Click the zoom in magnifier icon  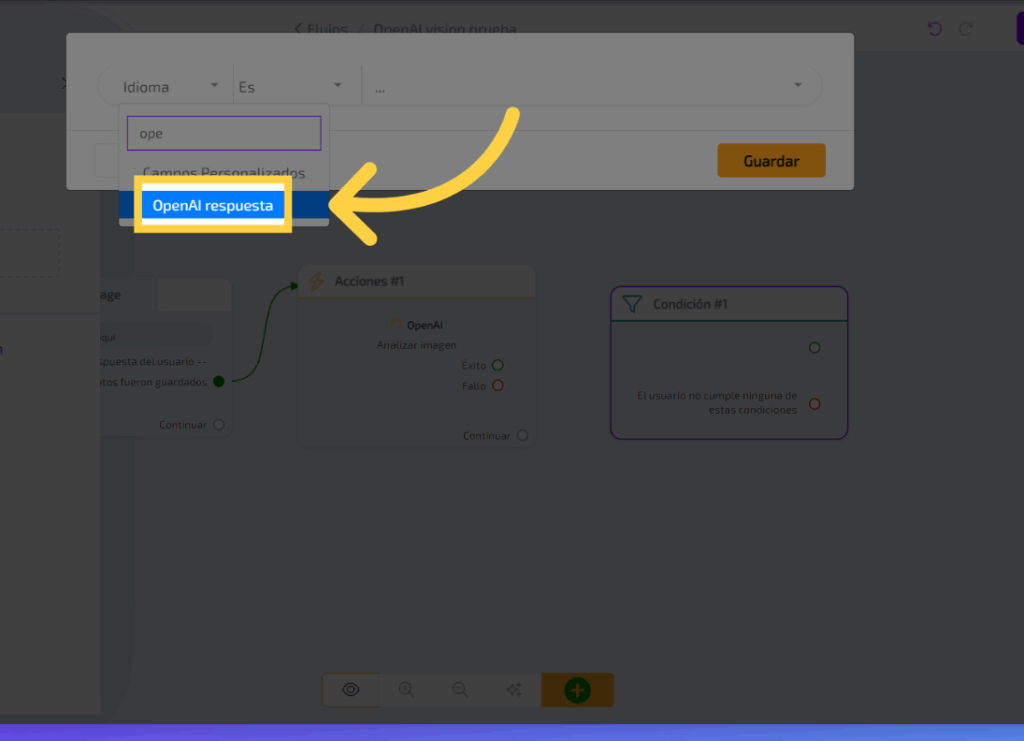(x=406, y=690)
